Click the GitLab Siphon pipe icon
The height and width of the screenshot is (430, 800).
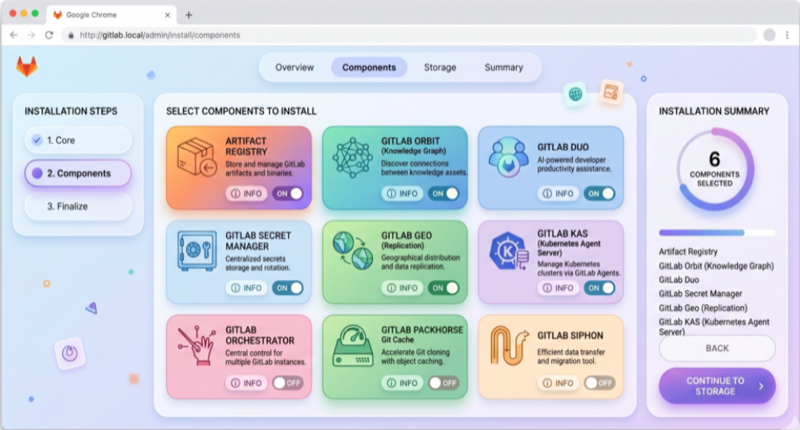tap(509, 346)
